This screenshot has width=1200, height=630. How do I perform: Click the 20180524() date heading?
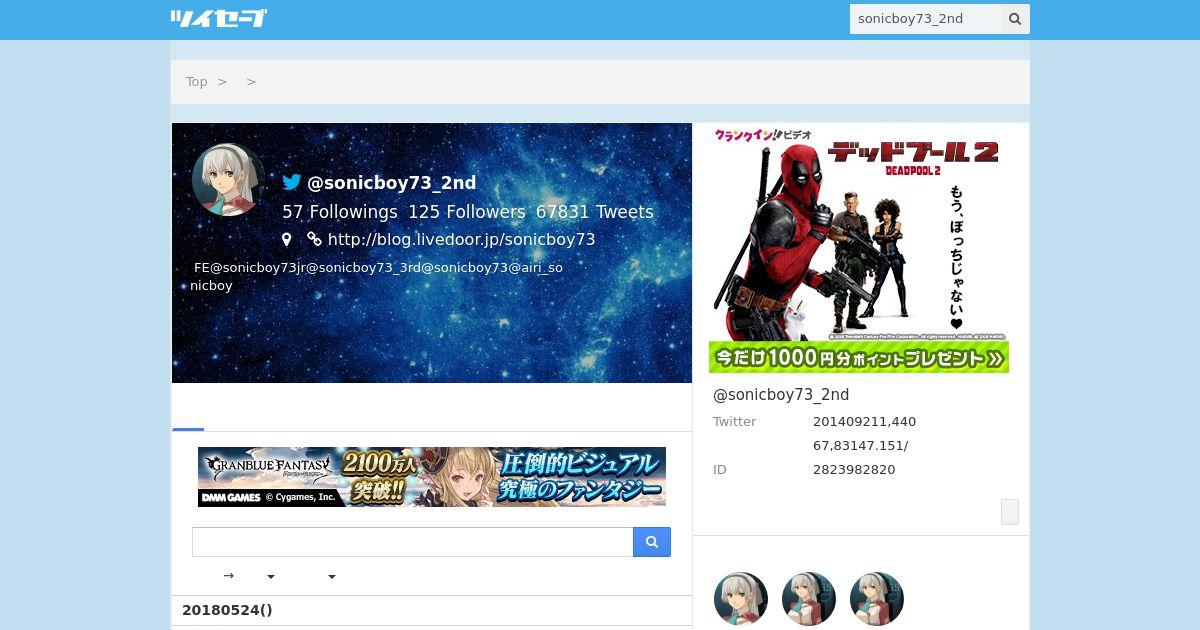click(x=227, y=610)
